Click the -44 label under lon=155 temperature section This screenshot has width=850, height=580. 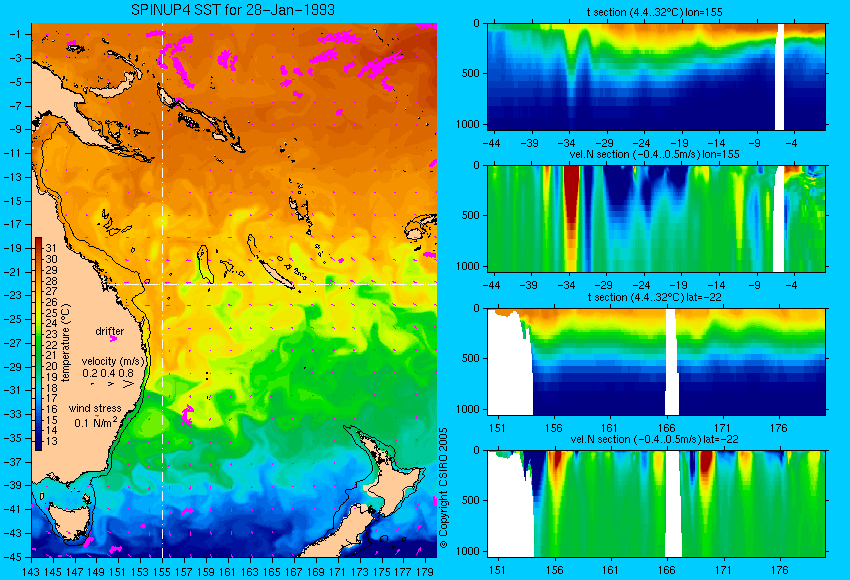[x=491, y=143]
